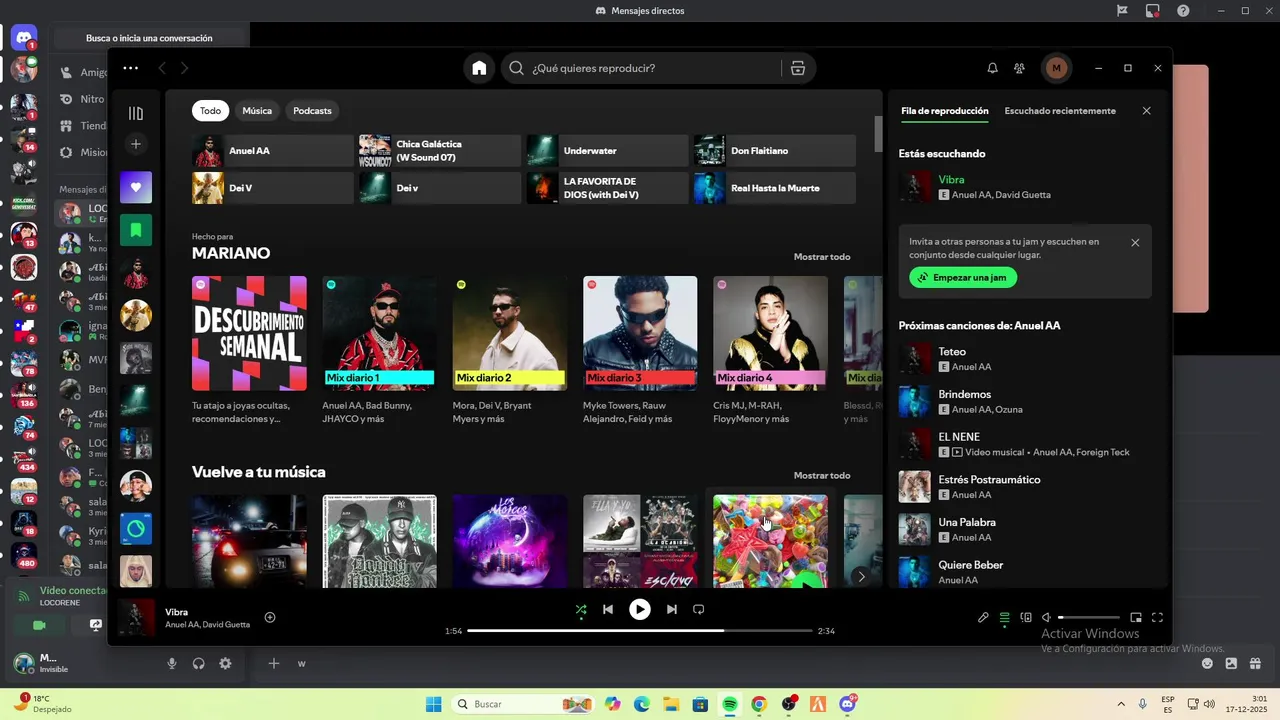The image size is (1280, 720).
Task: Open Real Hasta la Muerte tile
Action: point(774,188)
